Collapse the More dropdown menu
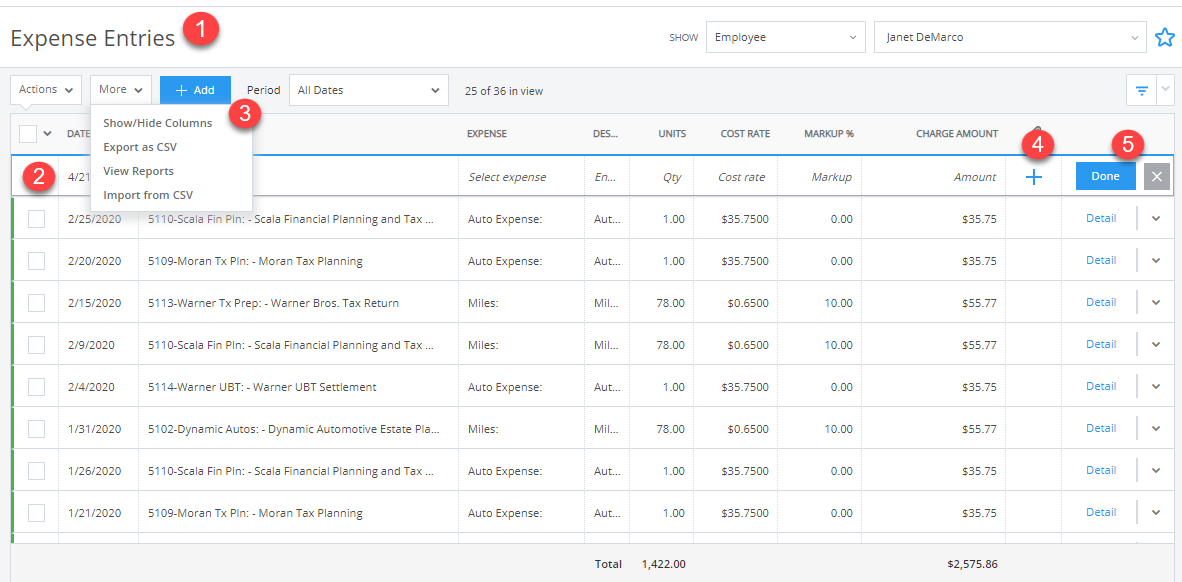This screenshot has width=1182, height=582. [121, 90]
